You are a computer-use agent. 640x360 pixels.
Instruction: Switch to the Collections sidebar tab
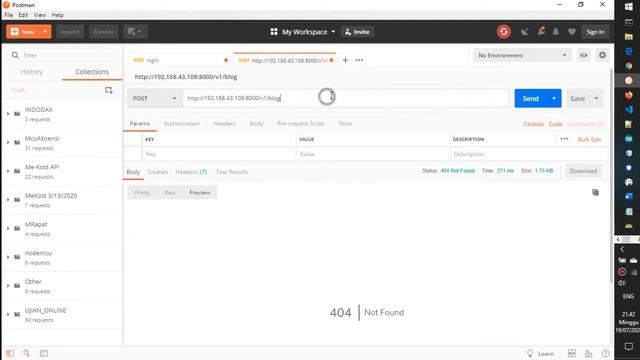[92, 72]
